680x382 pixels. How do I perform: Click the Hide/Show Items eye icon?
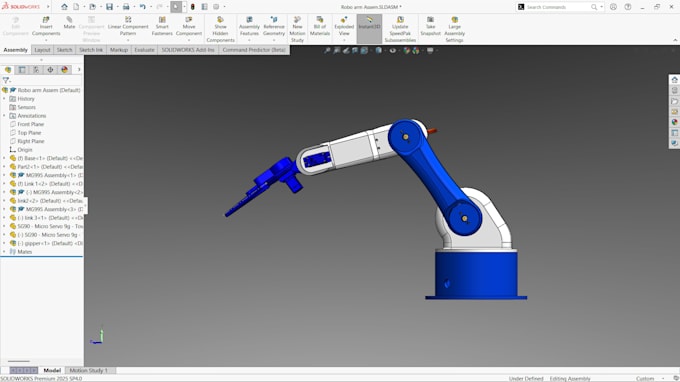pos(392,51)
